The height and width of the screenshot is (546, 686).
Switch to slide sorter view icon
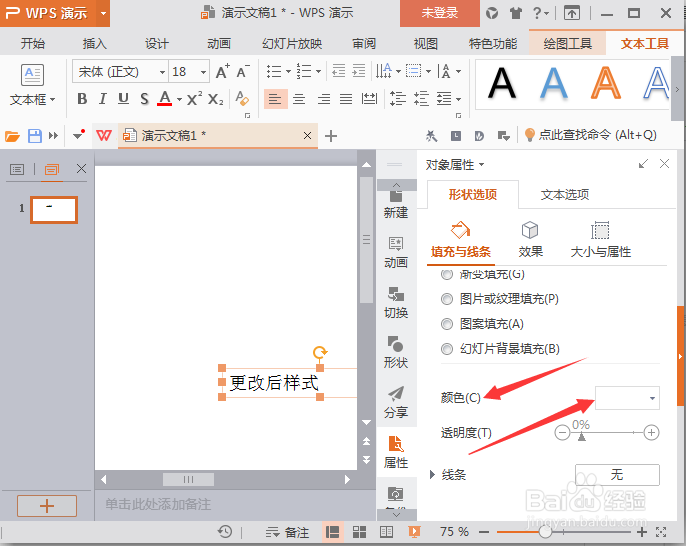(359, 532)
